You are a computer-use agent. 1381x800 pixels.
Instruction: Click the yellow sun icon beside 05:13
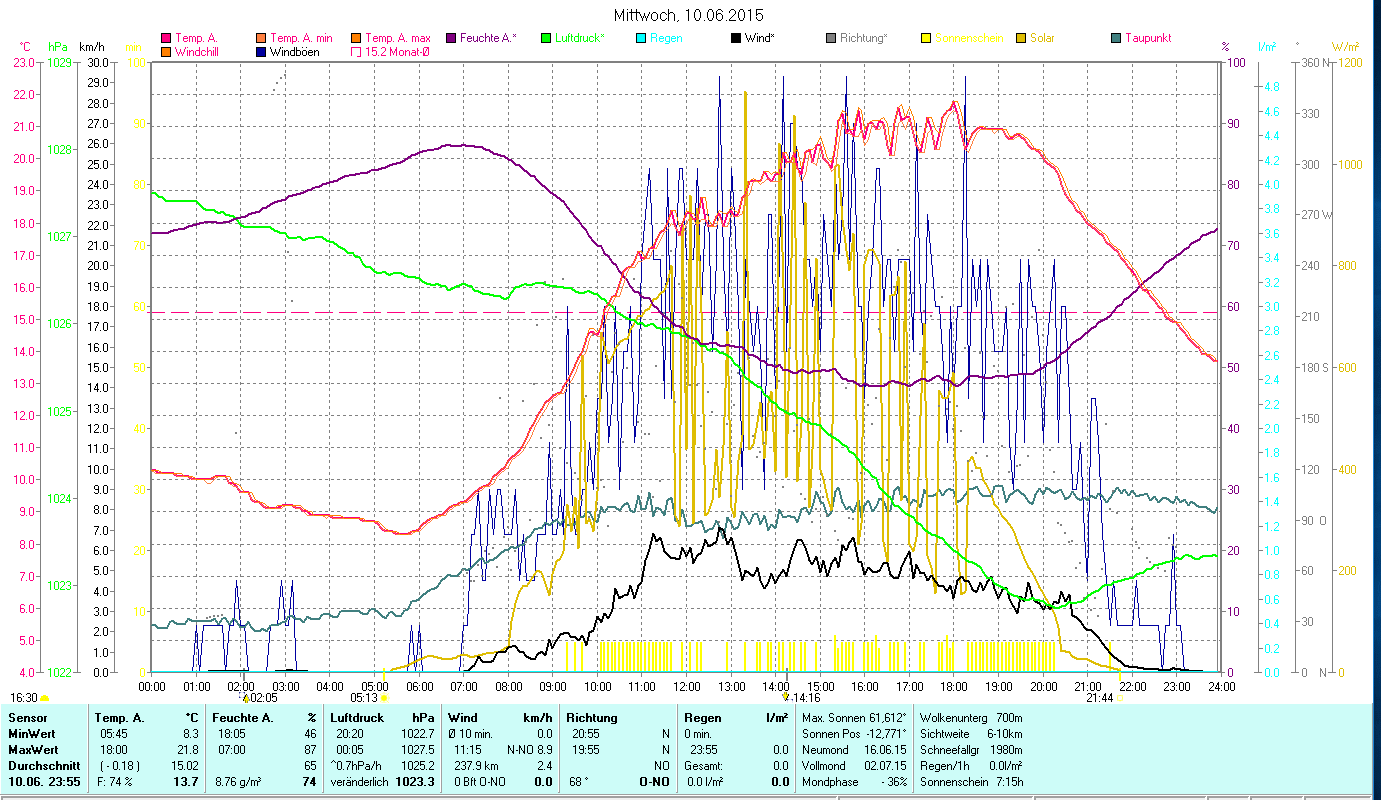click(x=384, y=698)
